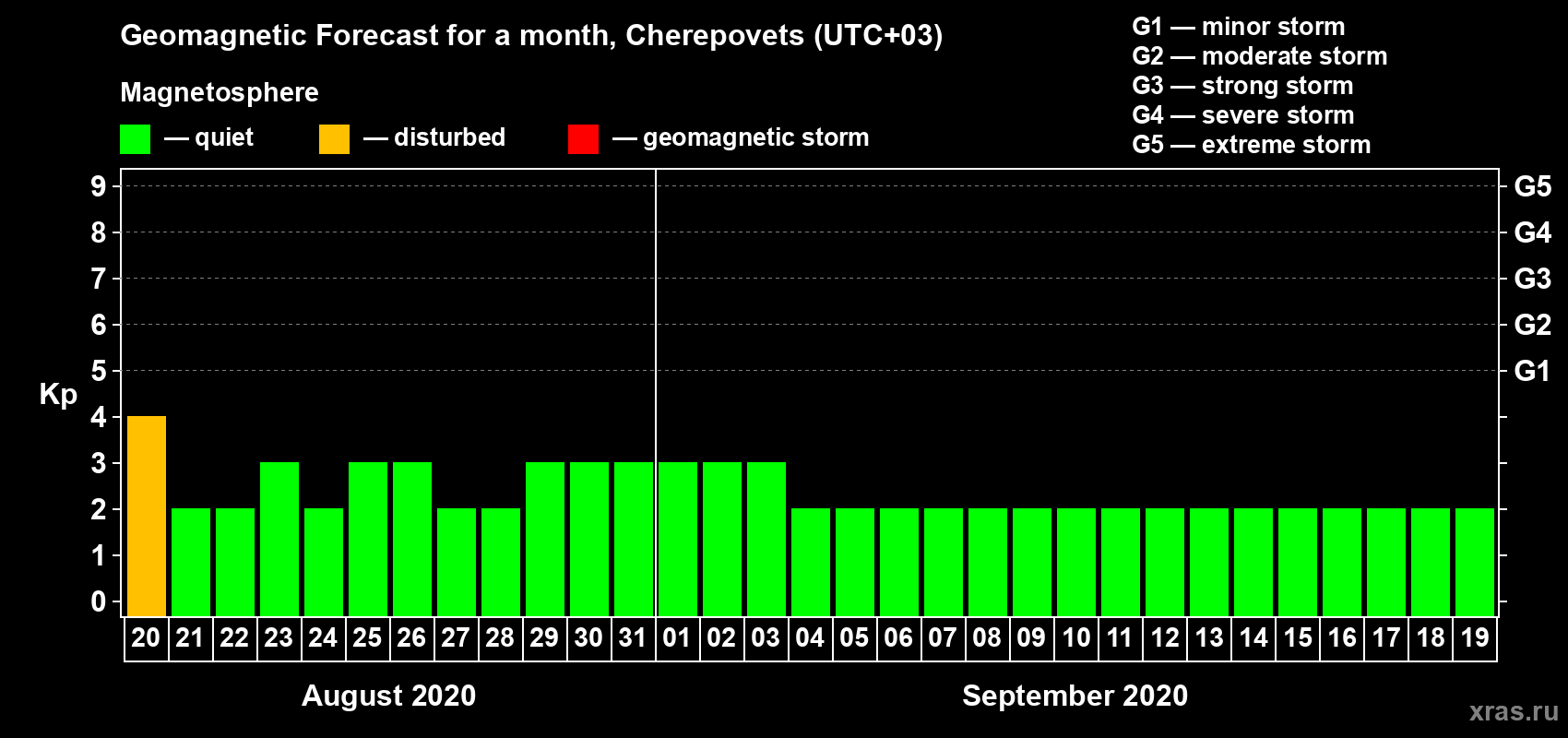Click date cell 15 on the axis

(x=1298, y=638)
